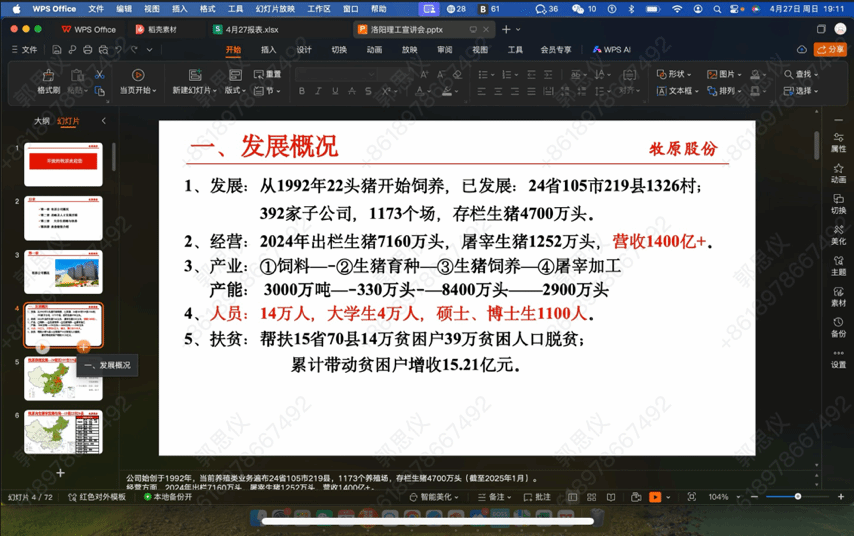The image size is (854, 536).
Task: Select slide 5 map thumbnail
Action: (63, 379)
